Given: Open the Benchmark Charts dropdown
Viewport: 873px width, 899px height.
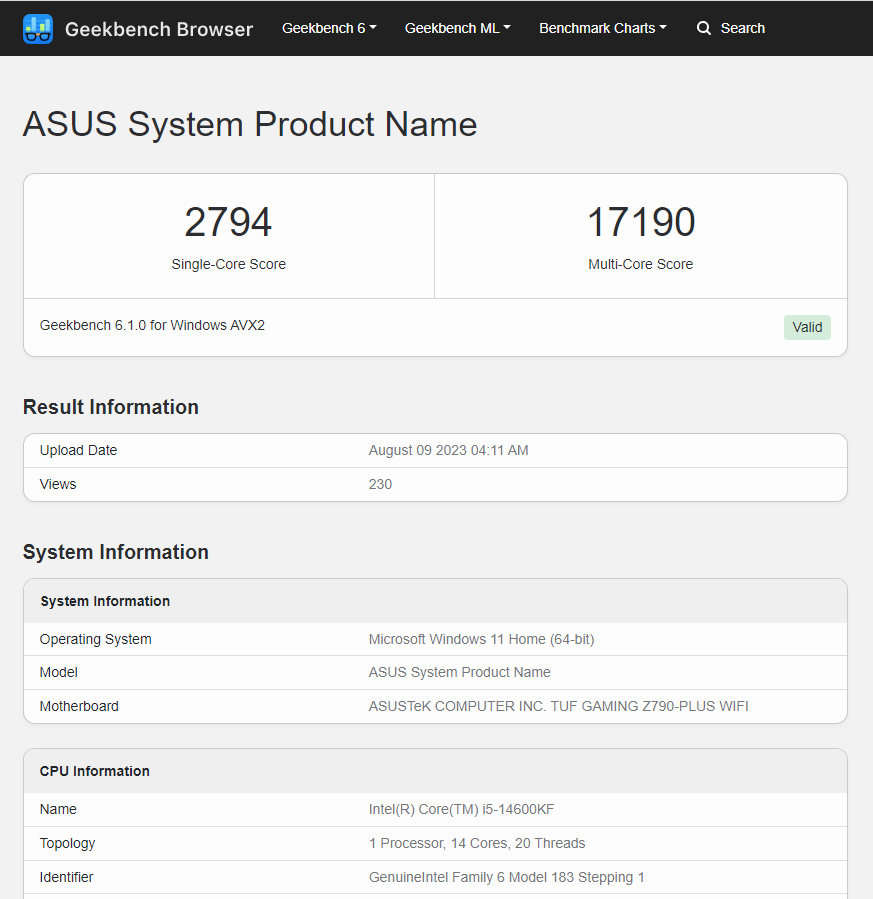Looking at the screenshot, I should 602,28.
